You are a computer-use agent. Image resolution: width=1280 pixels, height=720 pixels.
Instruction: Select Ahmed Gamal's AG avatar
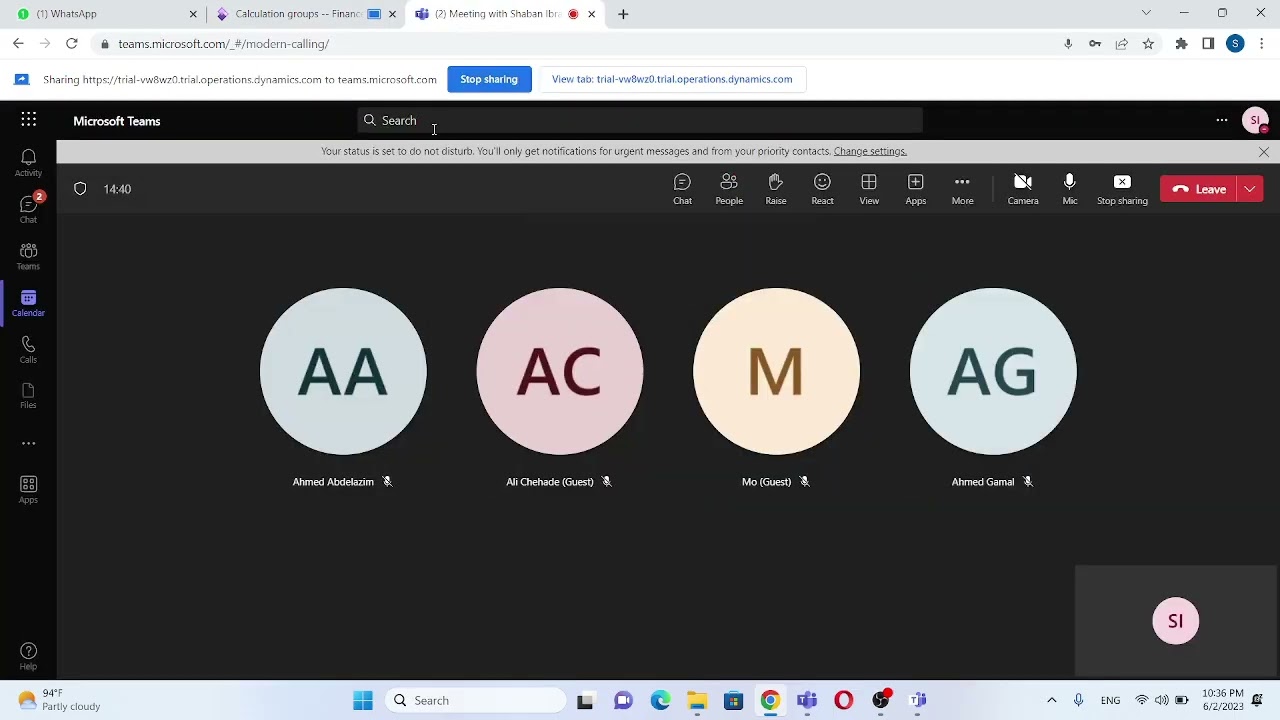(x=993, y=371)
